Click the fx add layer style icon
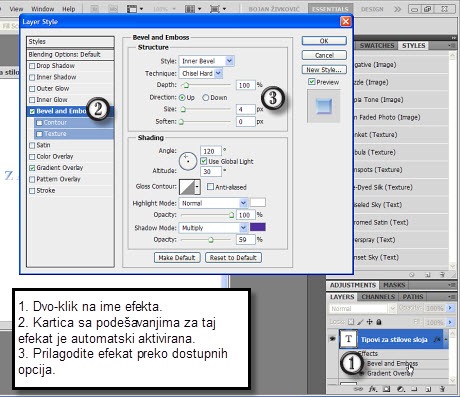 click(372, 389)
